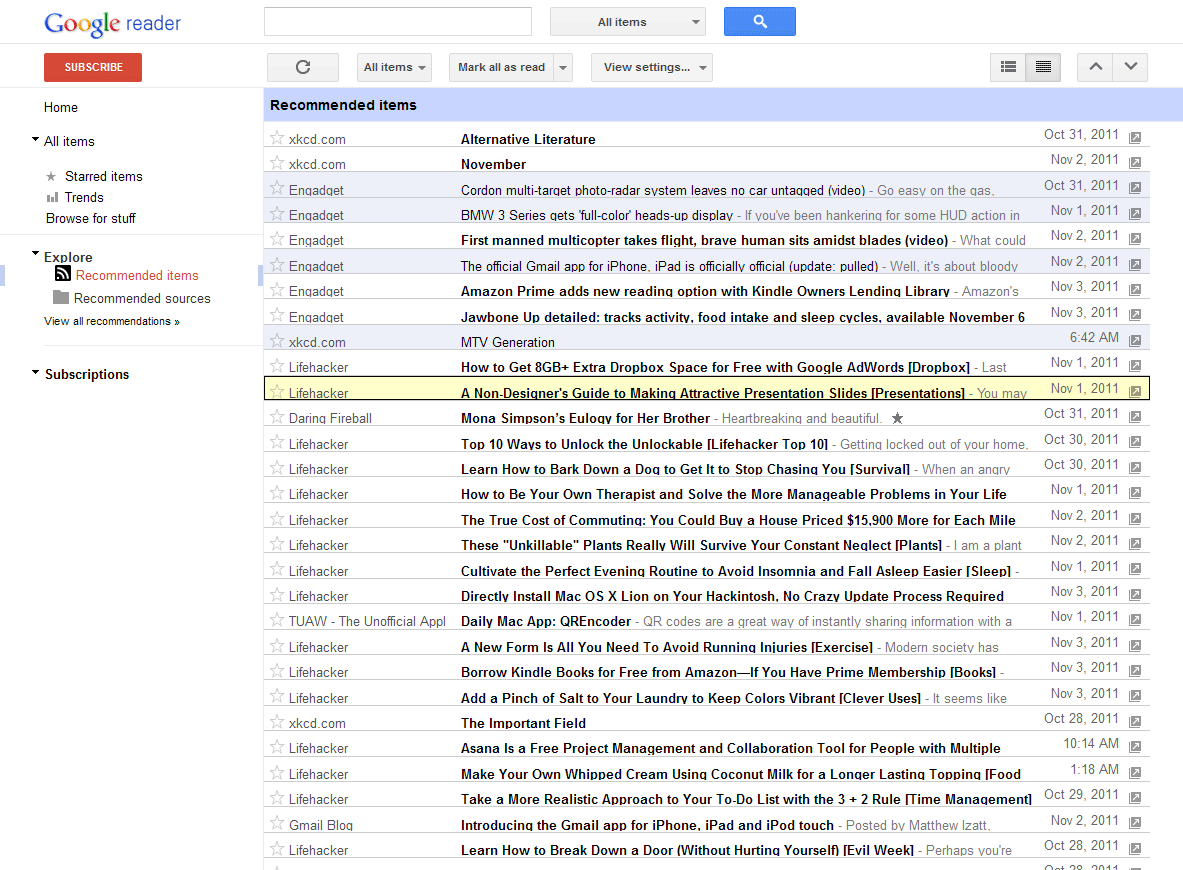Click the feed icon beside Recommended items
Image resolution: width=1183 pixels, height=870 pixels.
(62, 274)
